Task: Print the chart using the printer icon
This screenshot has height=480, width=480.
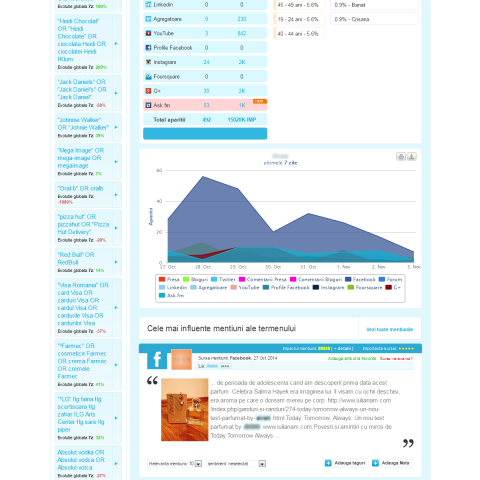Action: 401,157
